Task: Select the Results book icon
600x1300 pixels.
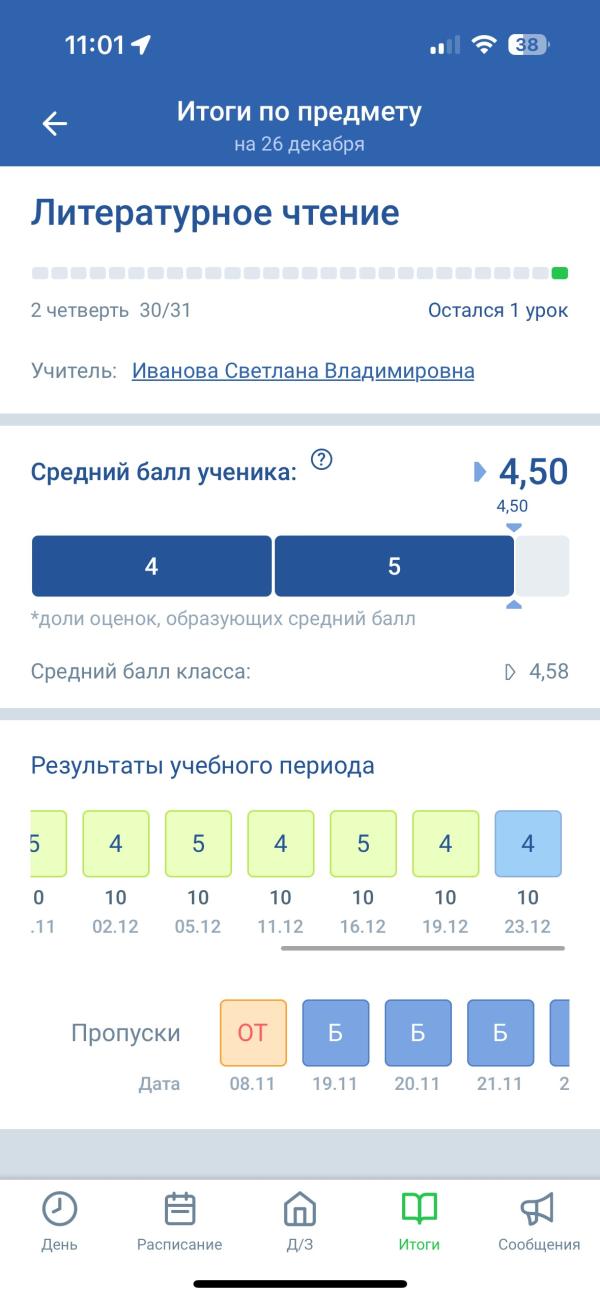Action: pyautogui.click(x=419, y=1210)
